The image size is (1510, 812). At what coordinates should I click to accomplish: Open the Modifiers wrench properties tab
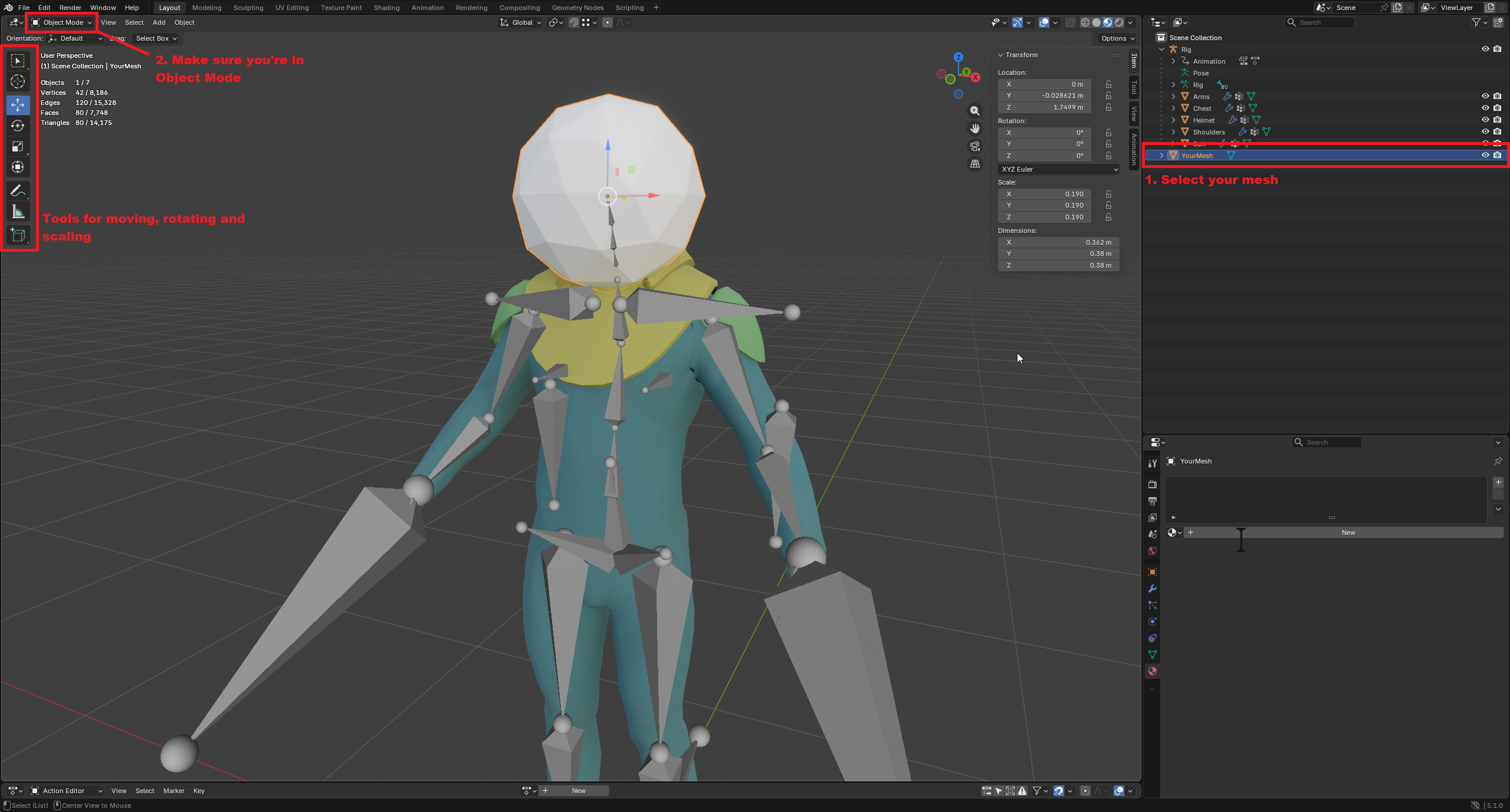point(1152,589)
